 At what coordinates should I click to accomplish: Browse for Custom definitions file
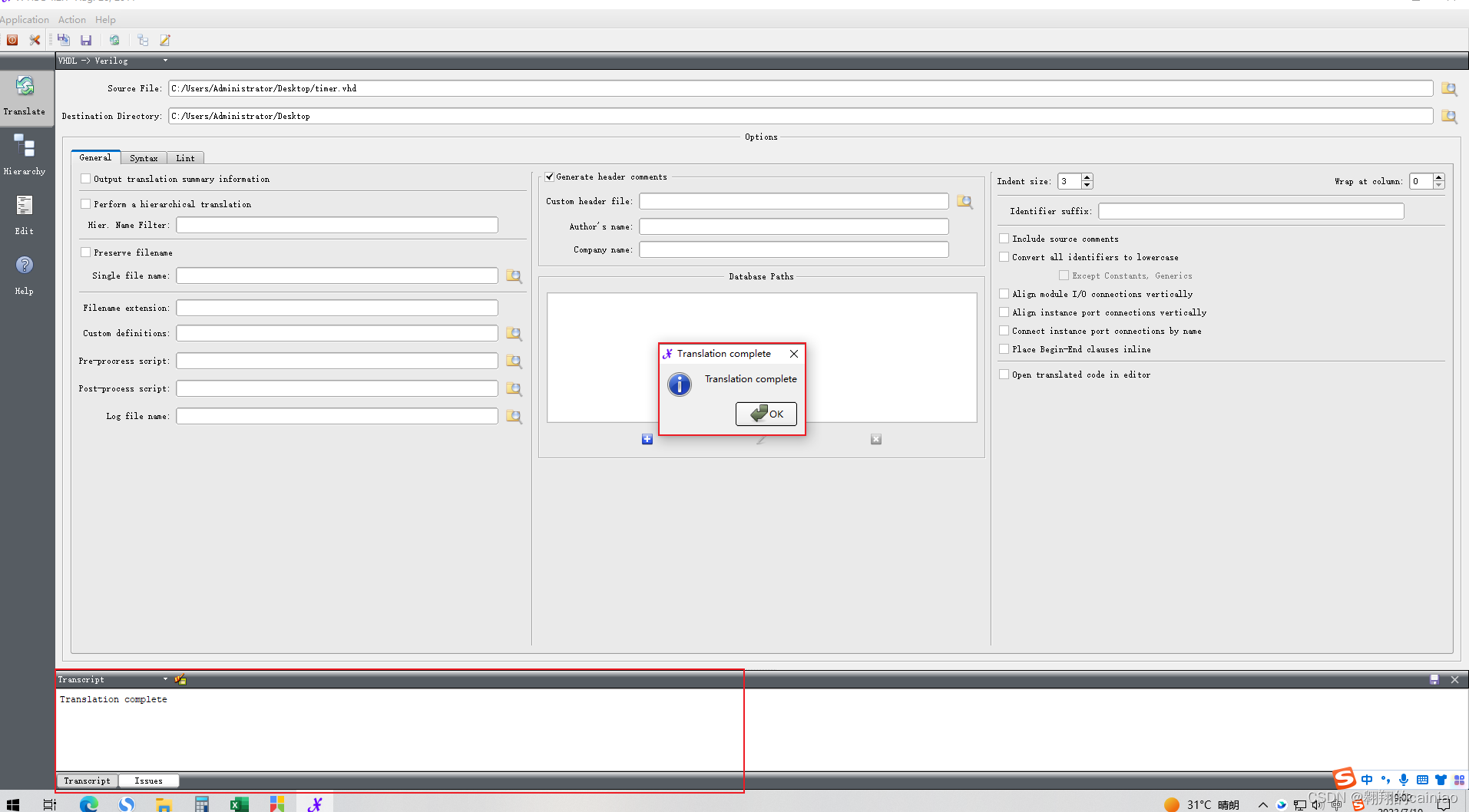click(514, 334)
